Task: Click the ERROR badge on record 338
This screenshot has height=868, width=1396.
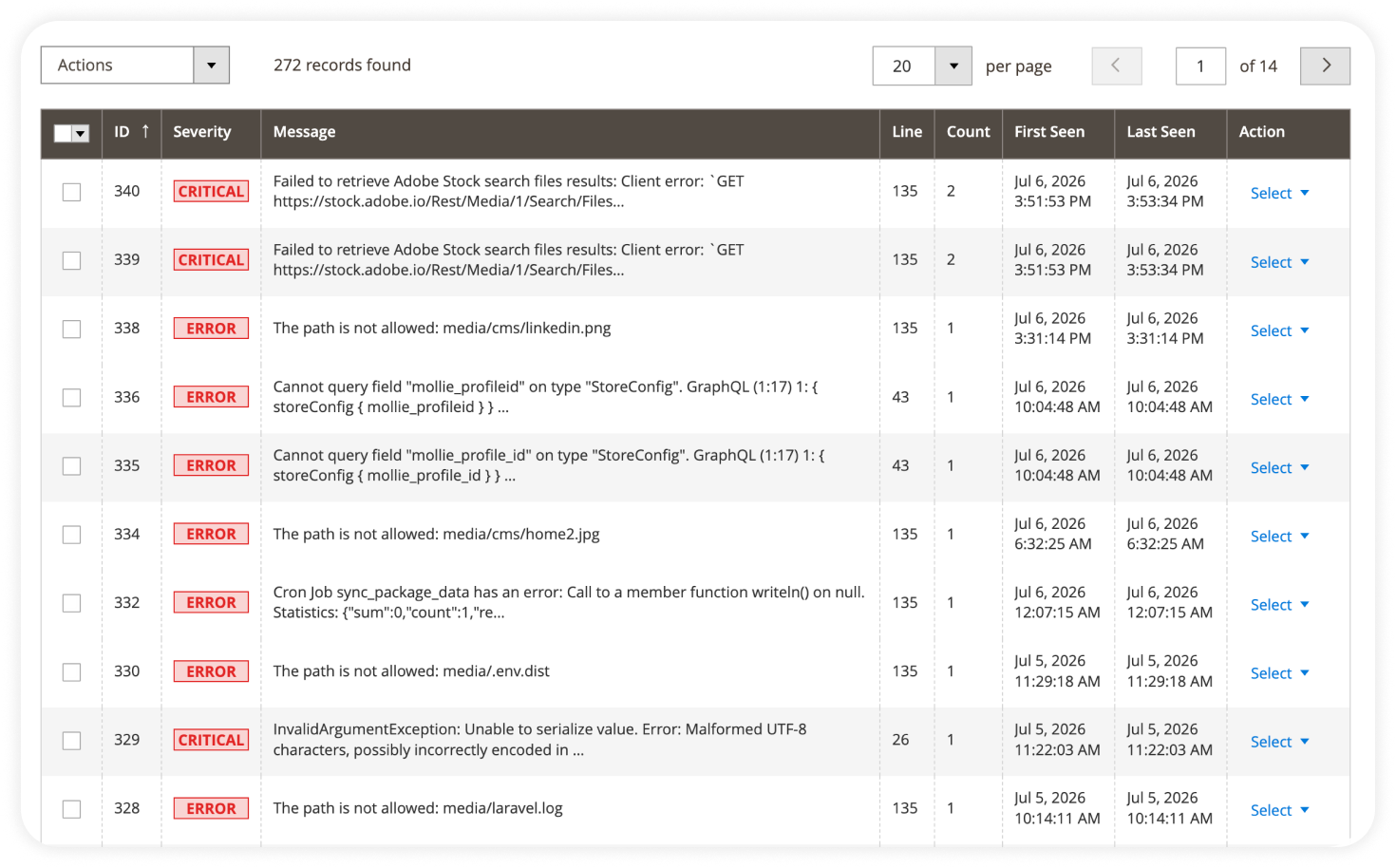Action: [211, 328]
